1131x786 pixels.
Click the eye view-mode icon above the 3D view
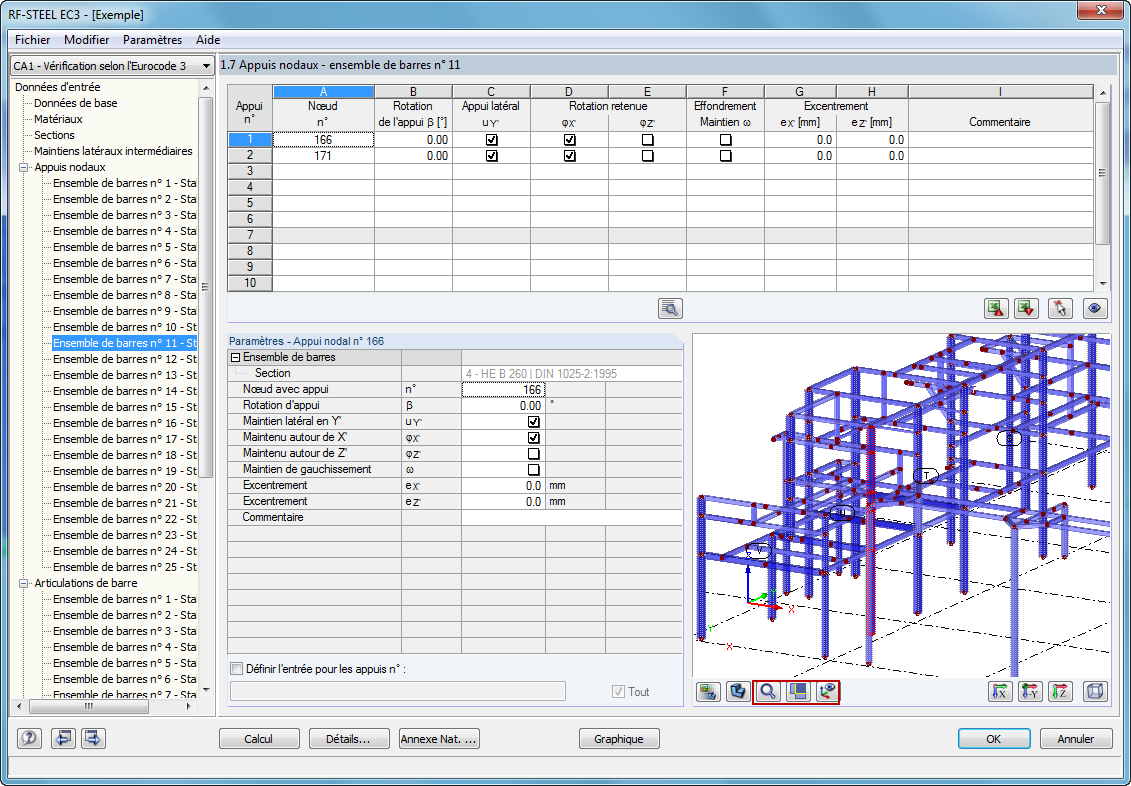1094,309
